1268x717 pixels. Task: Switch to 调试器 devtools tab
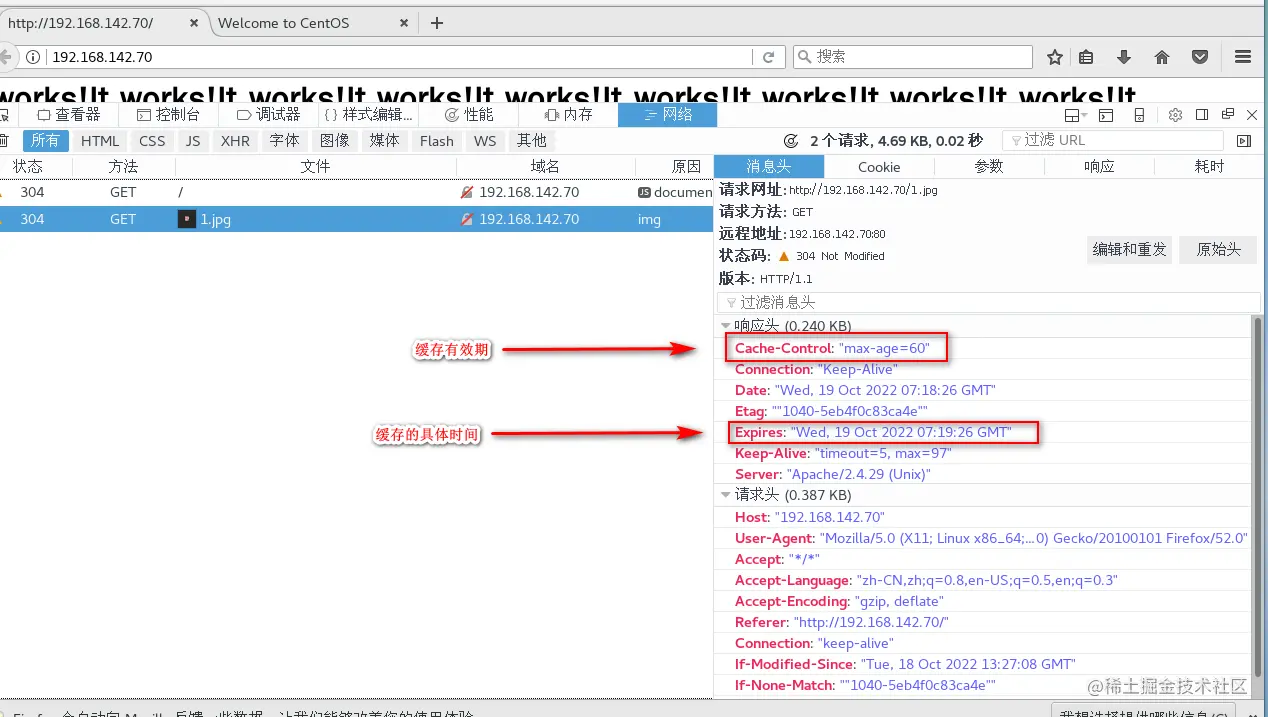tap(269, 115)
